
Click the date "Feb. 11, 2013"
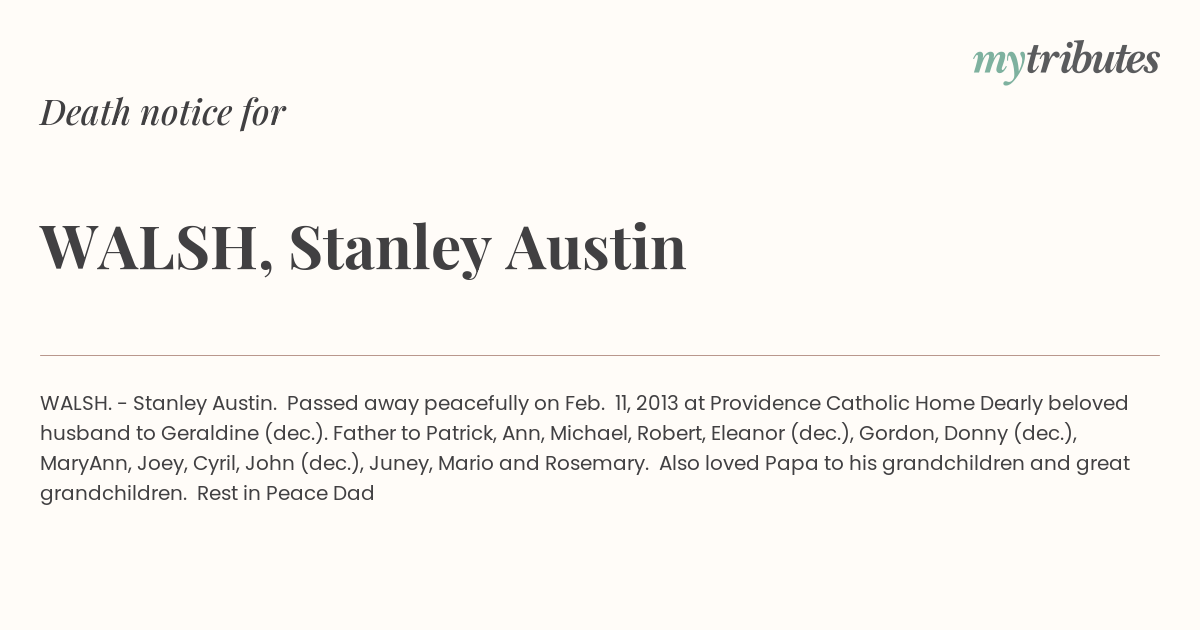point(621,403)
